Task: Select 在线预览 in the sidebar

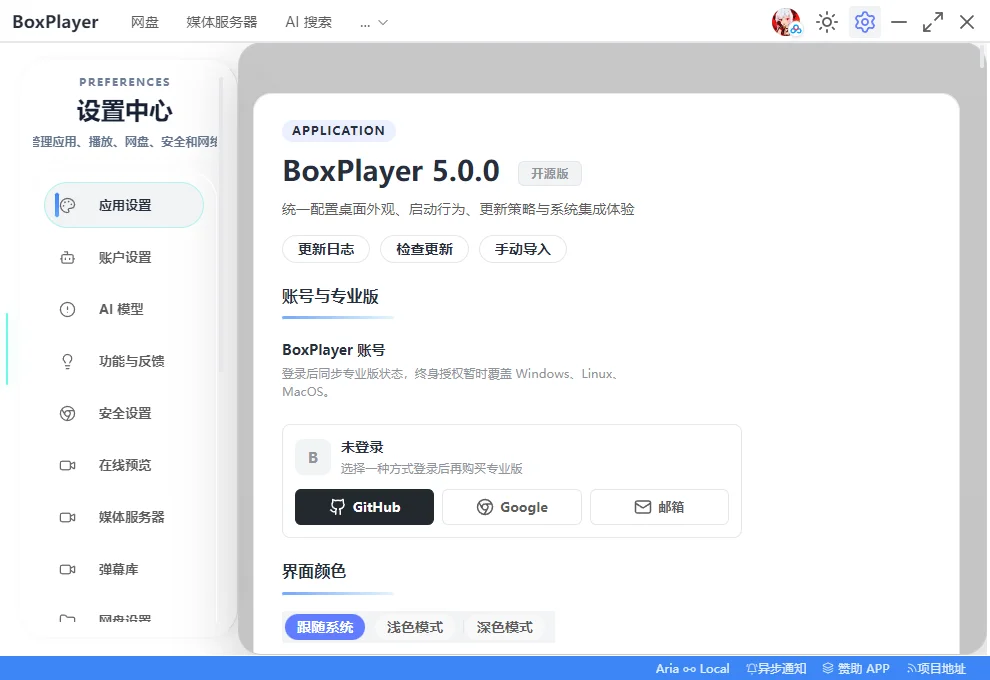Action: tap(124, 465)
